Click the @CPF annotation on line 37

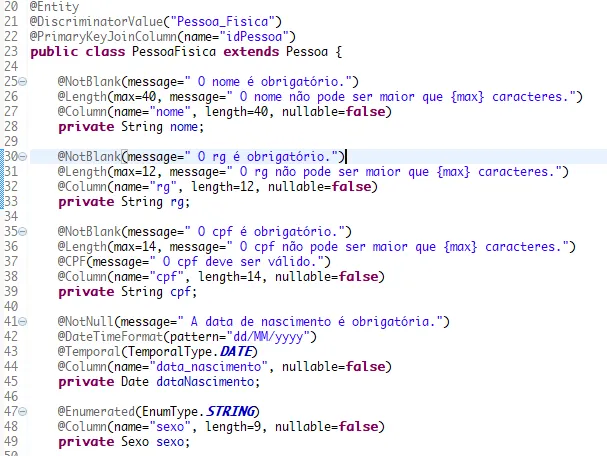click(x=71, y=262)
